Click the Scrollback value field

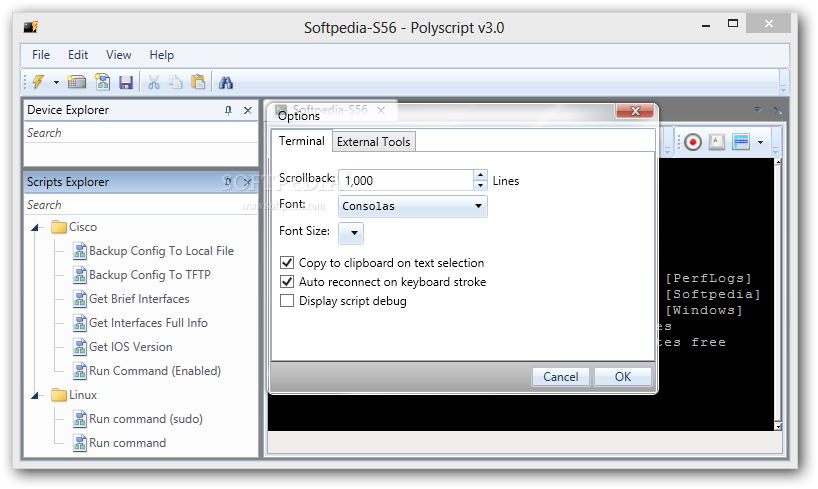click(x=406, y=181)
